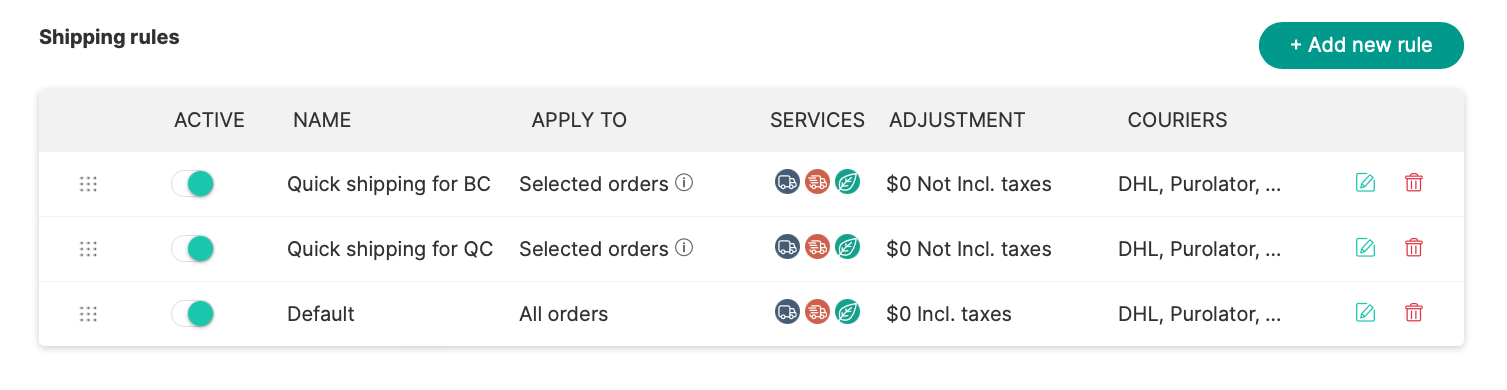The height and width of the screenshot is (390, 1507).
Task: Click info icon beside QC Selected orders
Action: pos(684,248)
